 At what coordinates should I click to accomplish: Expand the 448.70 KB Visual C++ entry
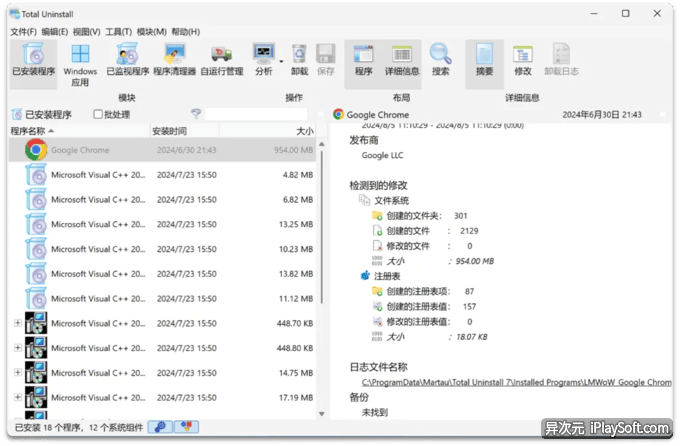(18, 323)
